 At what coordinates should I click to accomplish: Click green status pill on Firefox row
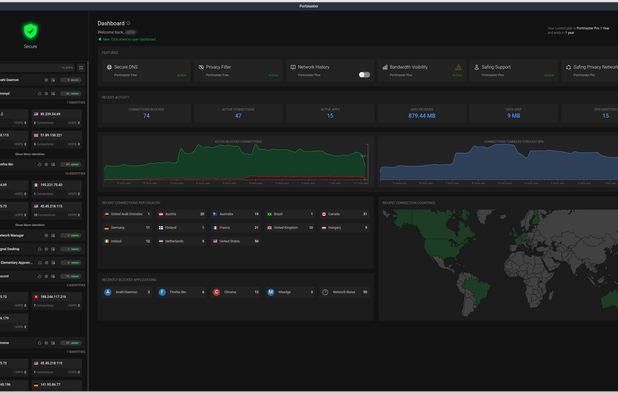(x=71, y=164)
